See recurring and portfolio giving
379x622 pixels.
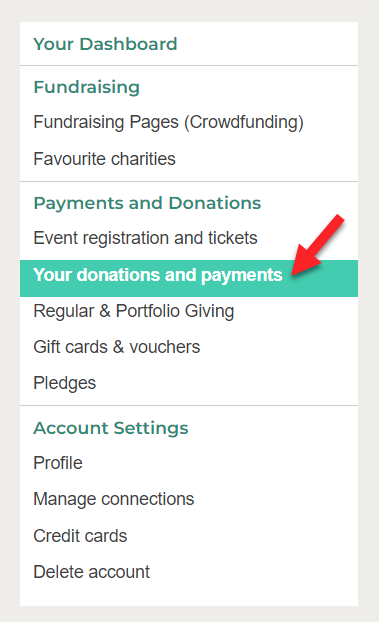(134, 311)
